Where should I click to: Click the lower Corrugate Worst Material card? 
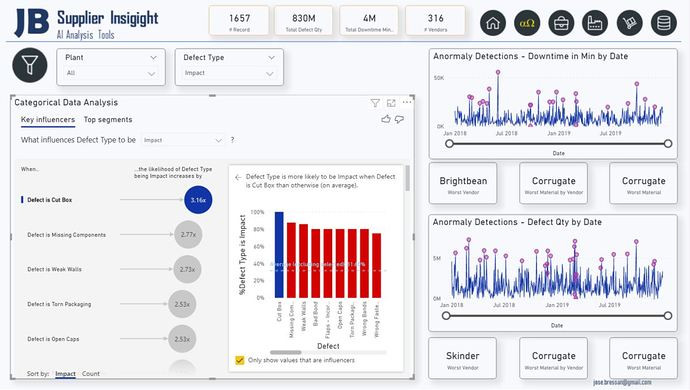pyautogui.click(x=643, y=358)
